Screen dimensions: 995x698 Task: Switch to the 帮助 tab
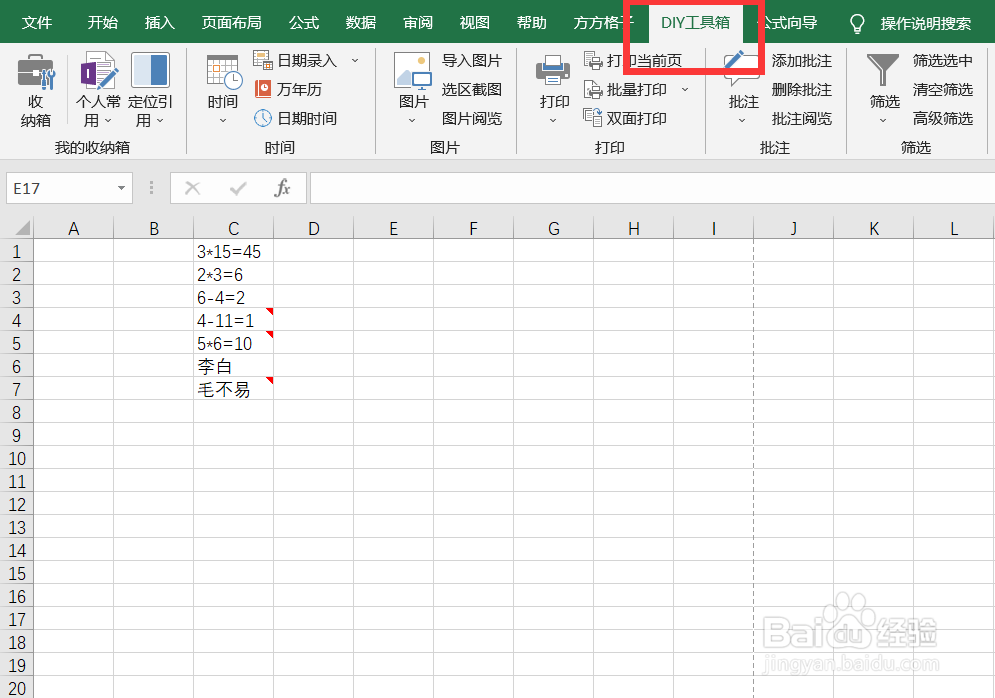coord(532,23)
